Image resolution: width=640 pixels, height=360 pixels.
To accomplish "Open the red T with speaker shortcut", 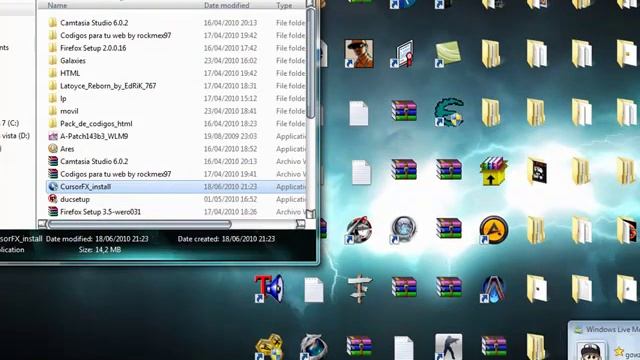I will (x=269, y=289).
